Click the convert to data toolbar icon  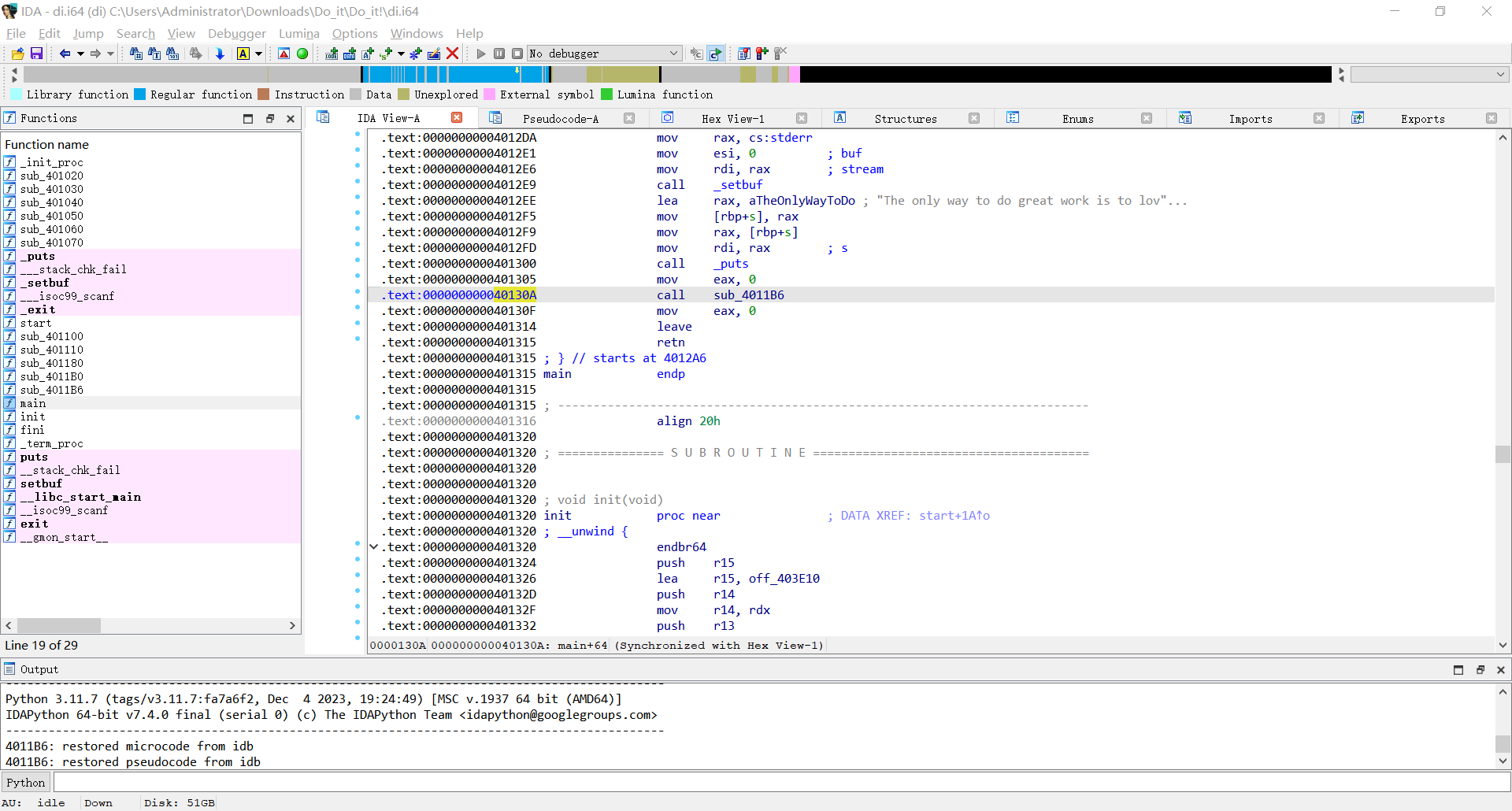click(350, 54)
